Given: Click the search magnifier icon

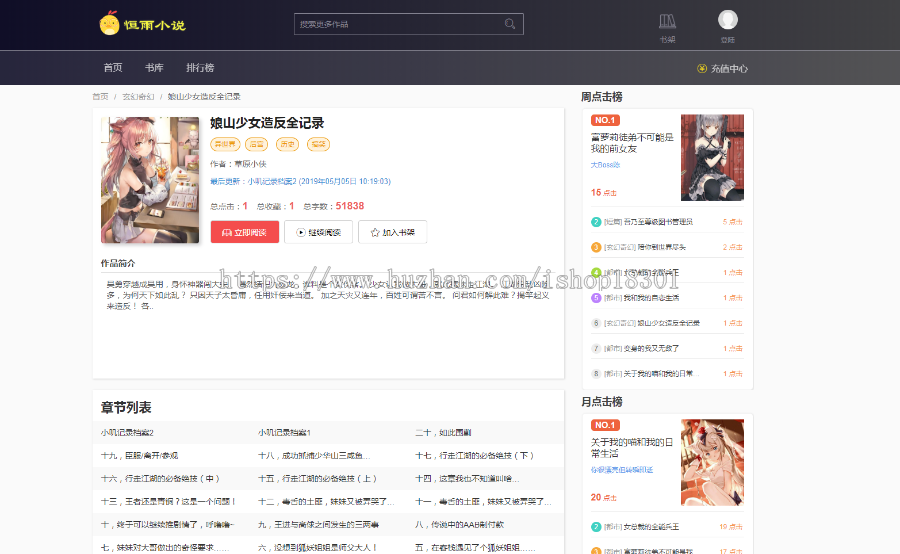Looking at the screenshot, I should 510,24.
